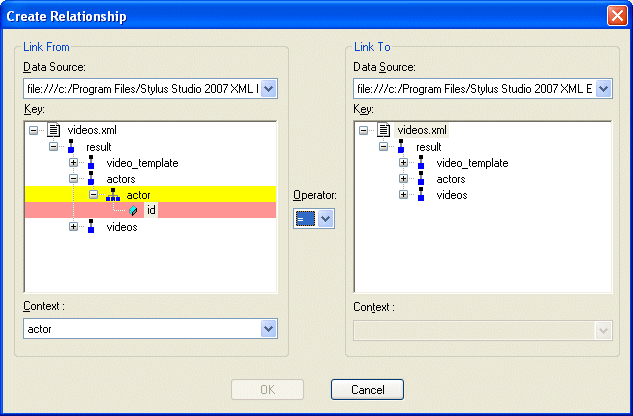Image resolution: width=633 pixels, height=416 pixels.
Task: Open the Link To Data Source dropdown
Action: 602,89
